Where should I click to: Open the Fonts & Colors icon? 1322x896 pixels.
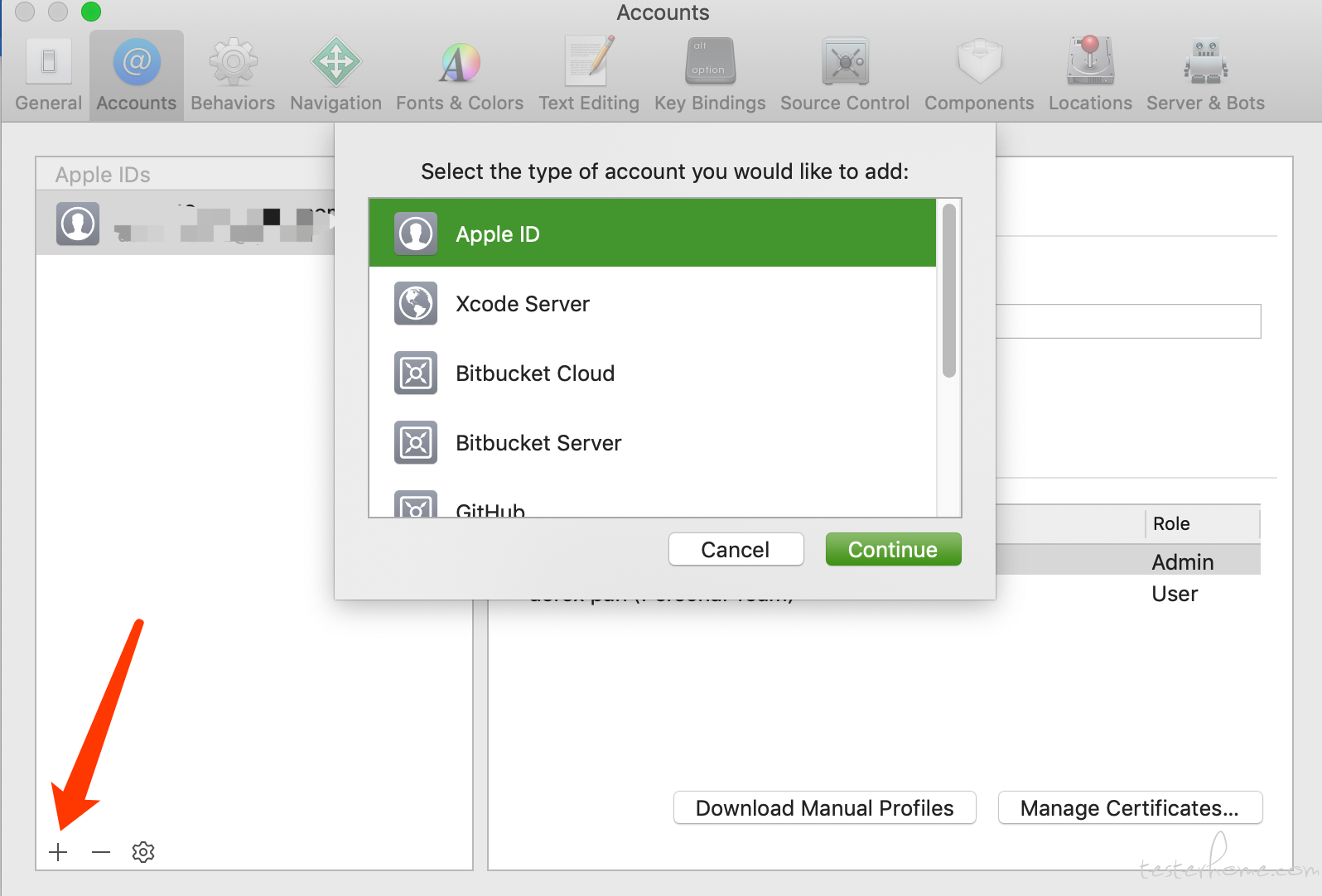(459, 62)
